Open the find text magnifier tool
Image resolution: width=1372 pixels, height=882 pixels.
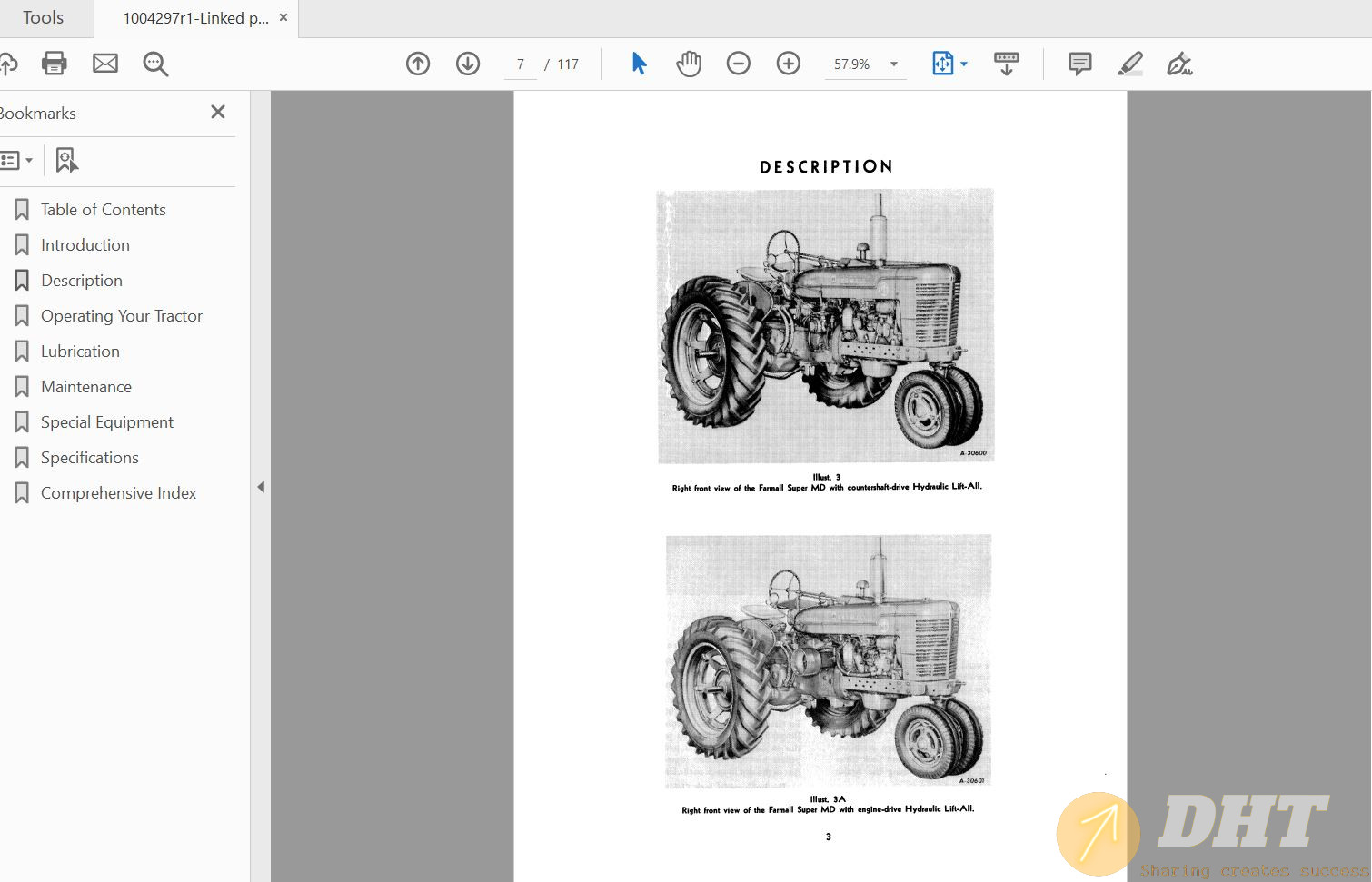click(155, 64)
